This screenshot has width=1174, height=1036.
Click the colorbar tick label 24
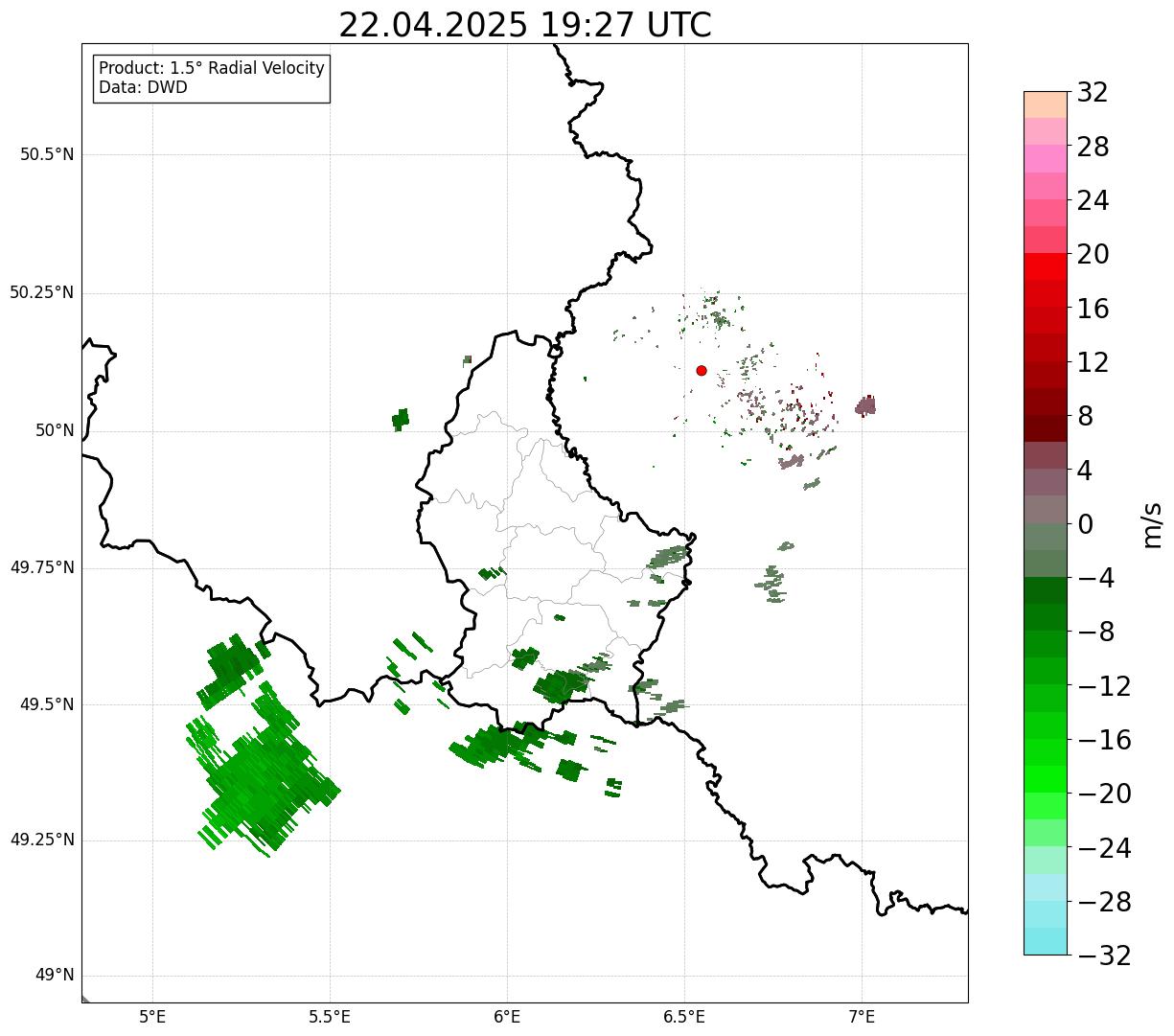point(1093,201)
